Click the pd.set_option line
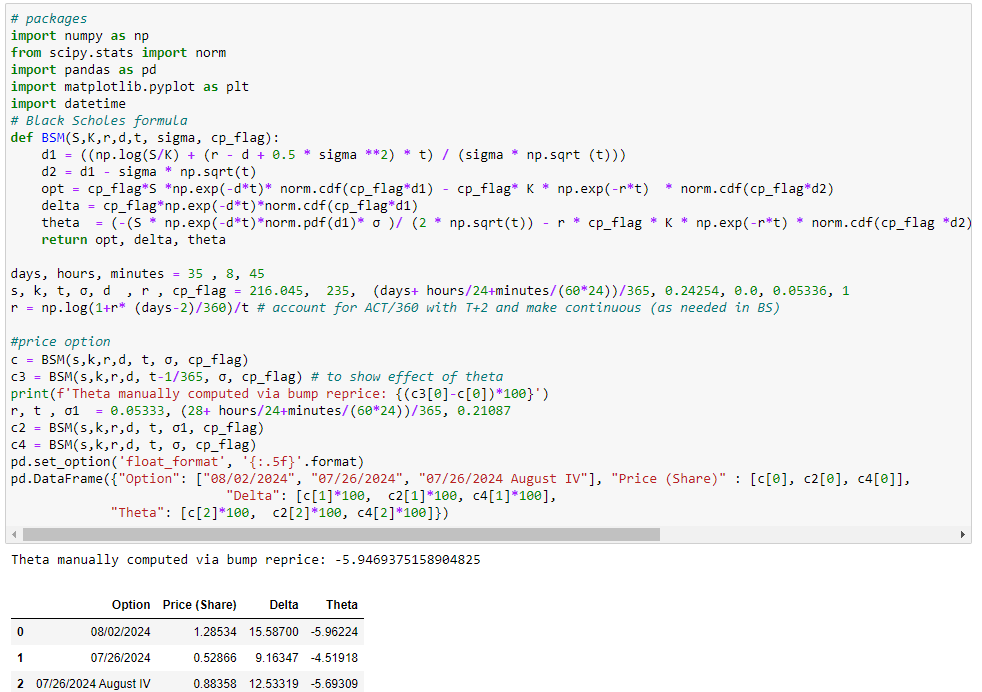The width and height of the screenshot is (982, 692). coord(187,462)
